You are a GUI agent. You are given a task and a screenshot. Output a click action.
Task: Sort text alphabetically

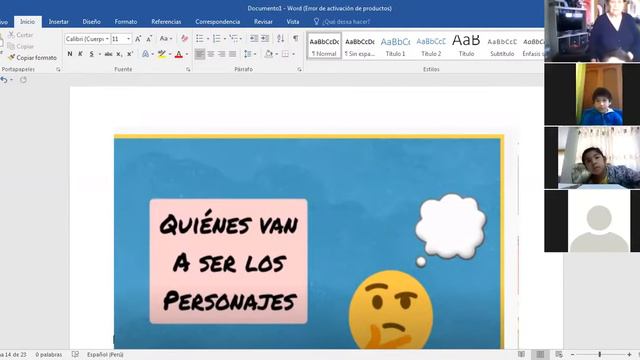click(x=280, y=38)
